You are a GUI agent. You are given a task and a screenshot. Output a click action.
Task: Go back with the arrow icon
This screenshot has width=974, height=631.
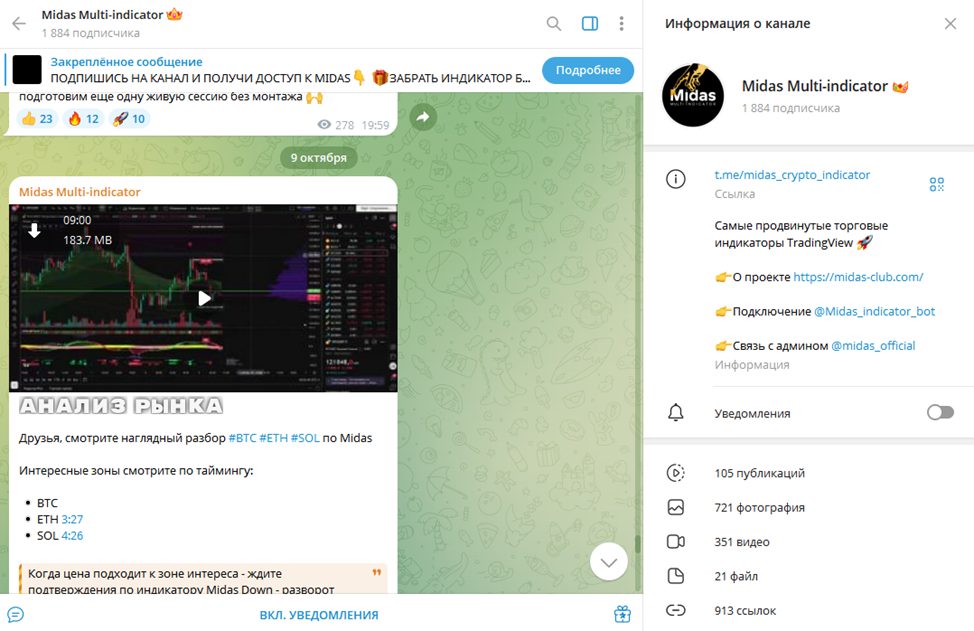point(19,24)
